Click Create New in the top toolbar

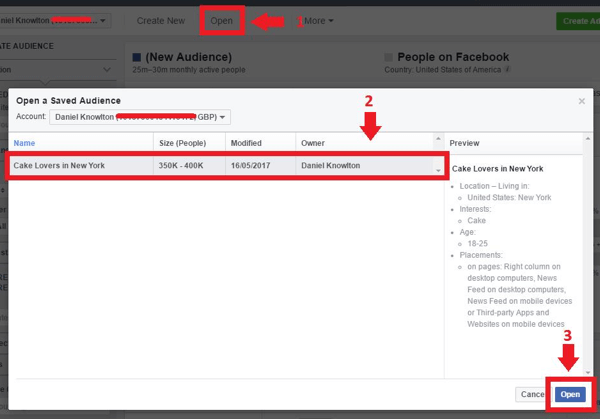161,21
